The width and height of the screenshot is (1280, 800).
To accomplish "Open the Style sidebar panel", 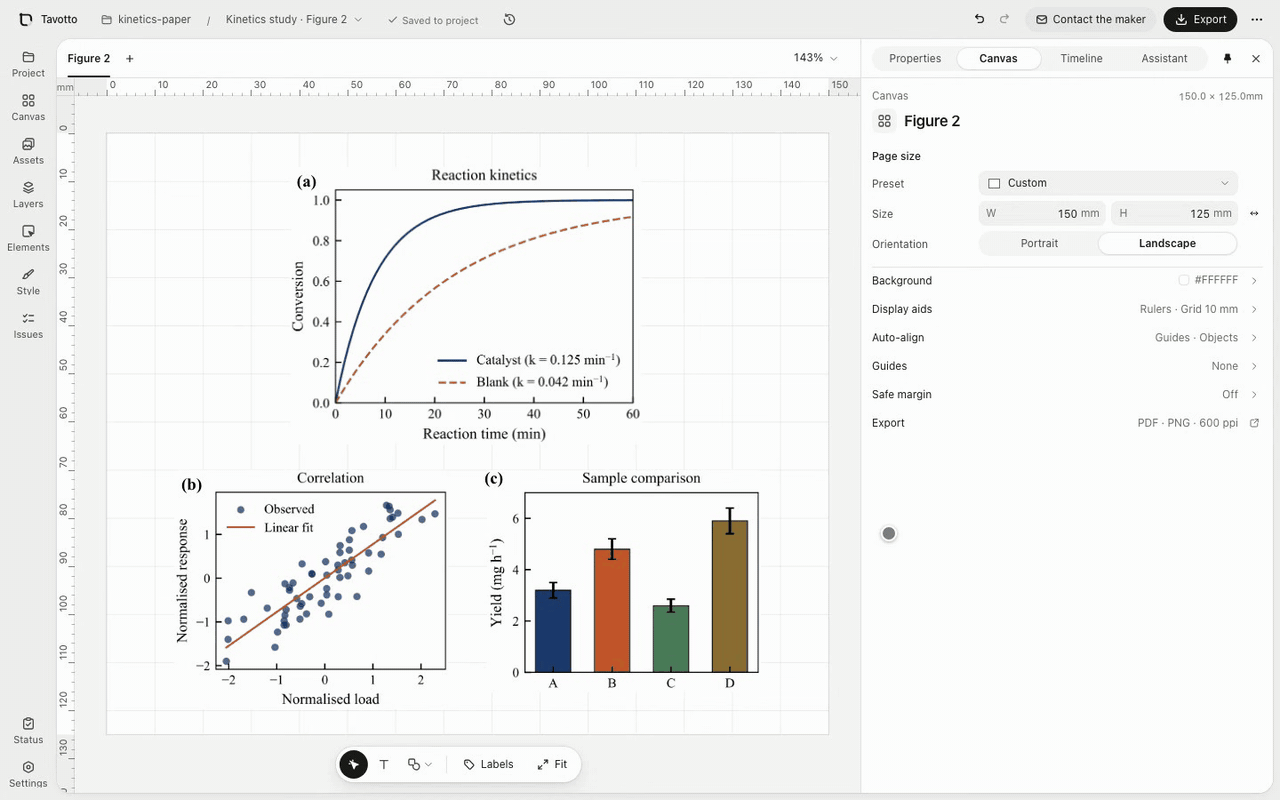I will [x=28, y=282].
